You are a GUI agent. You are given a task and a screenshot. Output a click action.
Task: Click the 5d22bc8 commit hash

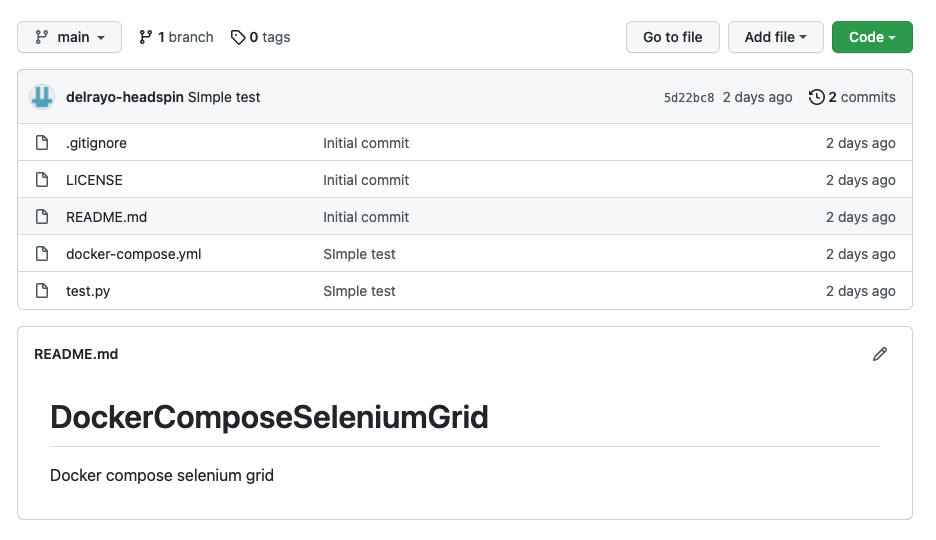coord(689,98)
